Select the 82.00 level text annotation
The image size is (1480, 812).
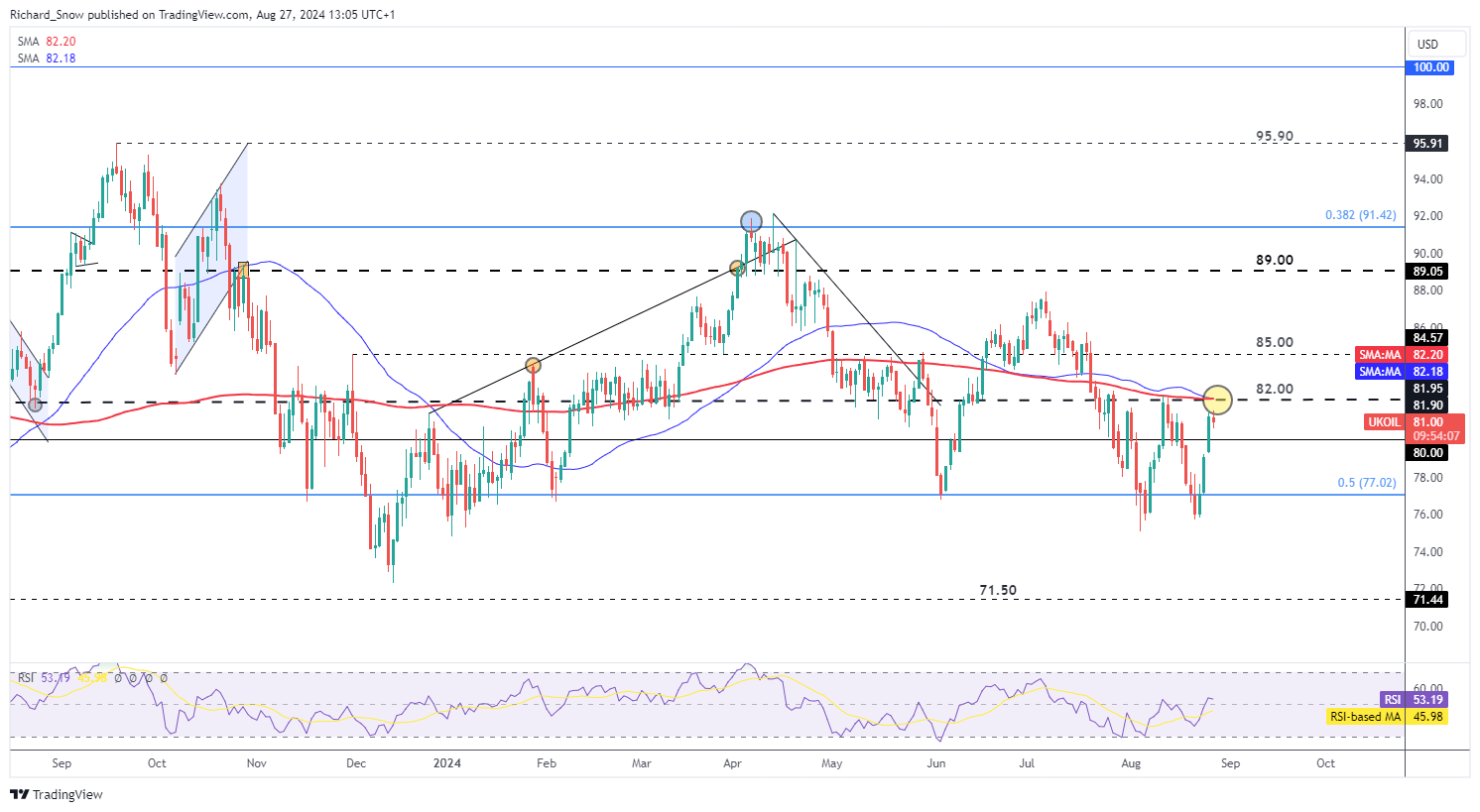coord(1275,389)
